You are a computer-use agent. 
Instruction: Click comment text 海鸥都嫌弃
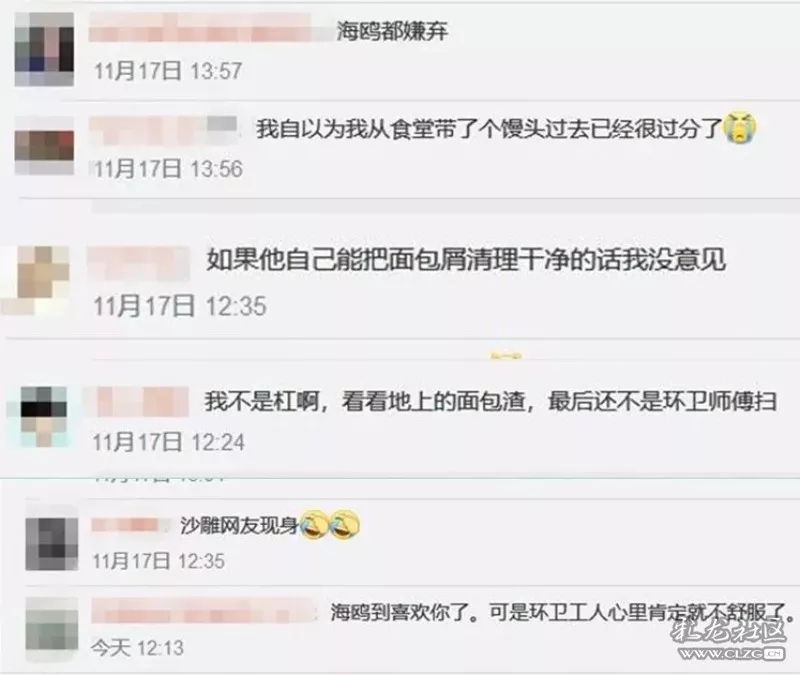tap(392, 31)
